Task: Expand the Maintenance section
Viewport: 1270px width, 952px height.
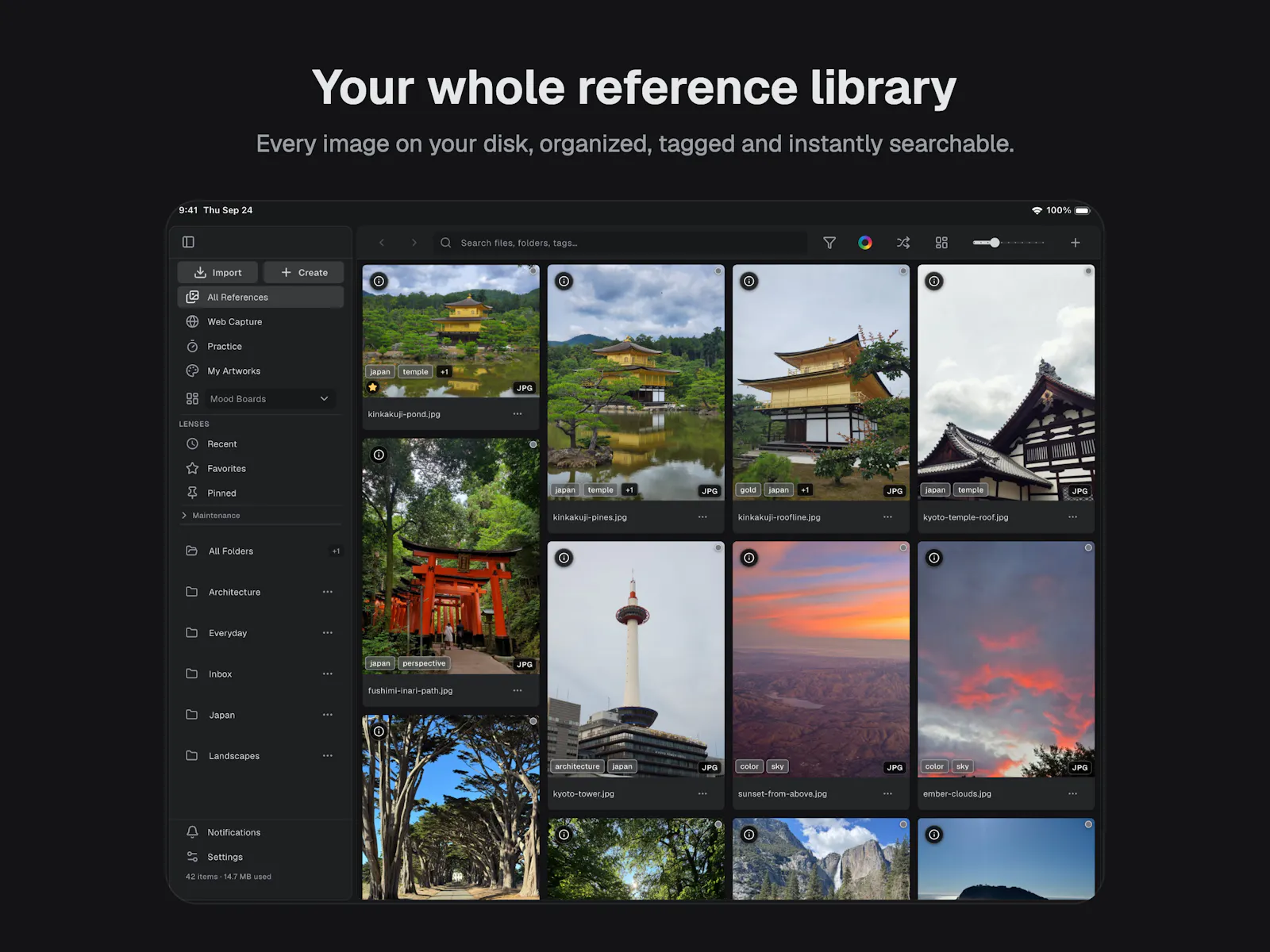Action: pos(211,516)
